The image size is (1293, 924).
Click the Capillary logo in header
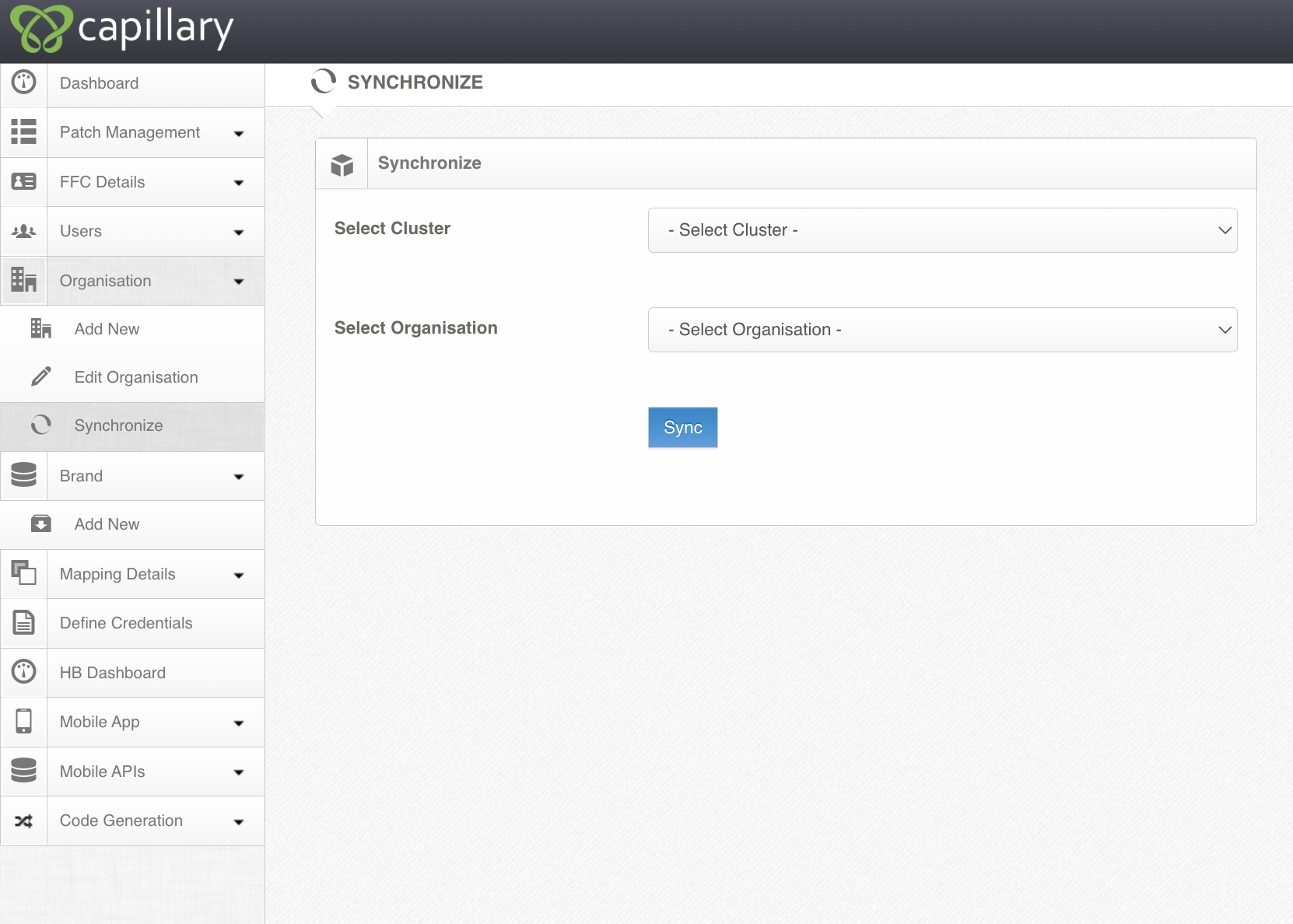pyautogui.click(x=121, y=28)
